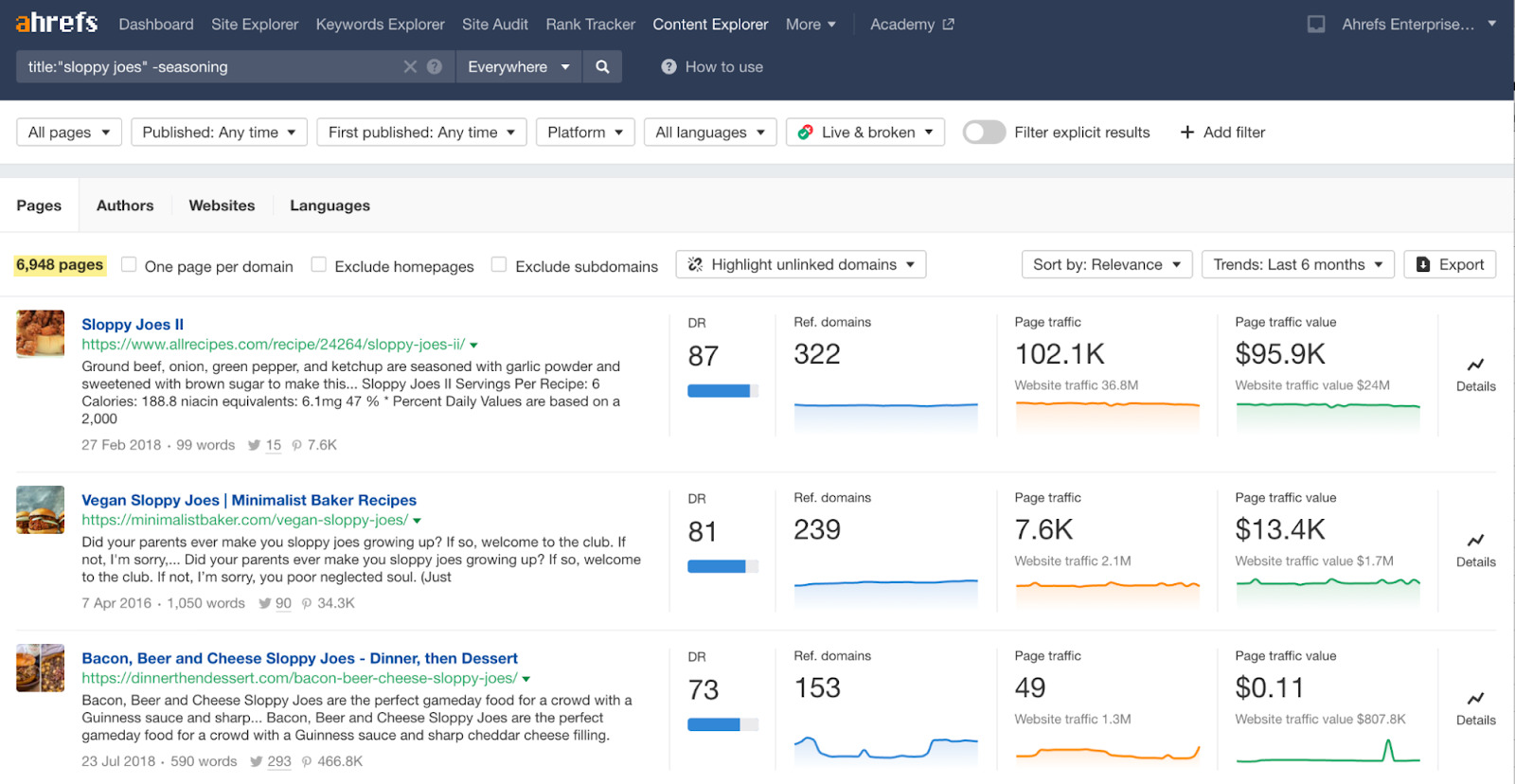Screen dimensions: 1515x784
Task: Open the allrecipes.com sloppy-joes-ii URL
Action: [273, 345]
